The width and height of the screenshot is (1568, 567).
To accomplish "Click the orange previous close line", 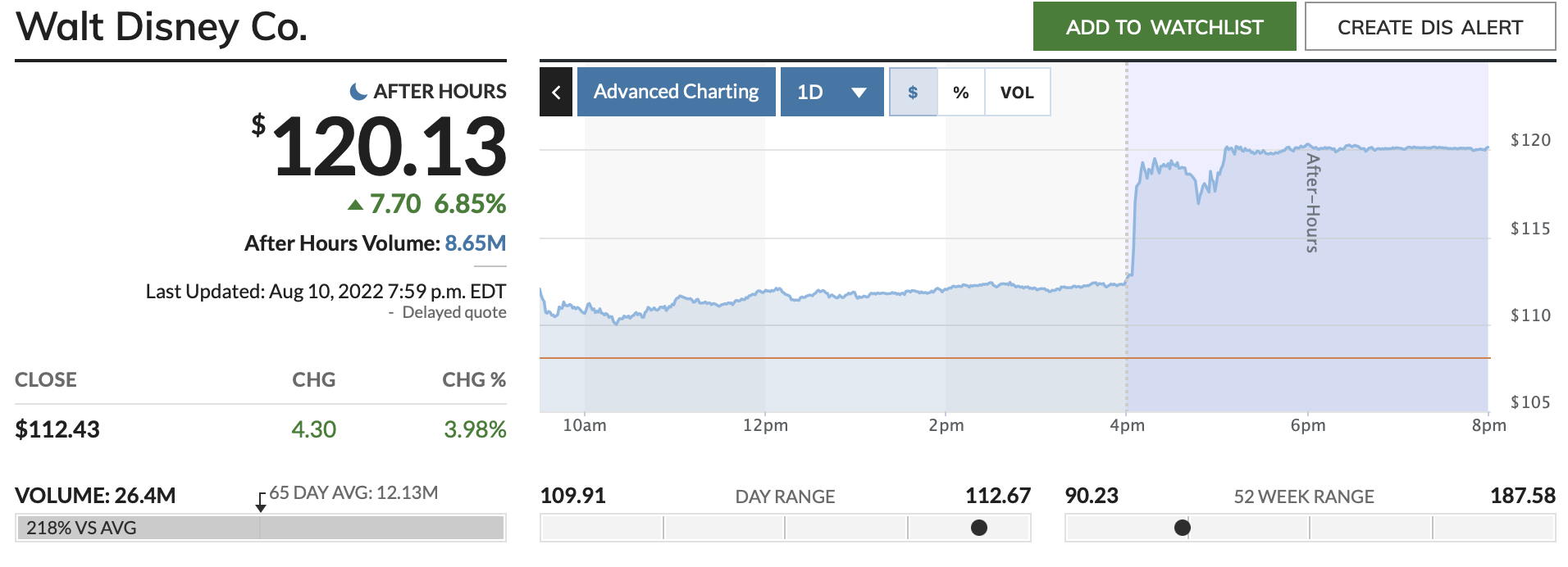I will coord(820,358).
